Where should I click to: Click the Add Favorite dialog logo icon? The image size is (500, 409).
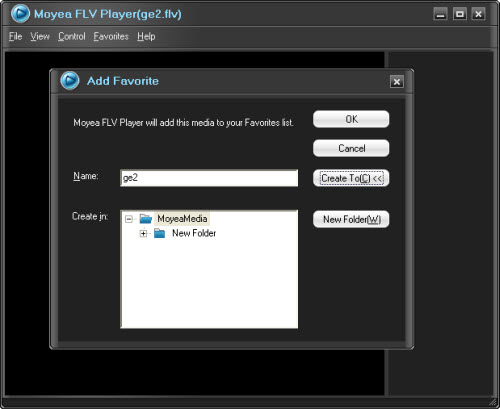tap(70, 81)
